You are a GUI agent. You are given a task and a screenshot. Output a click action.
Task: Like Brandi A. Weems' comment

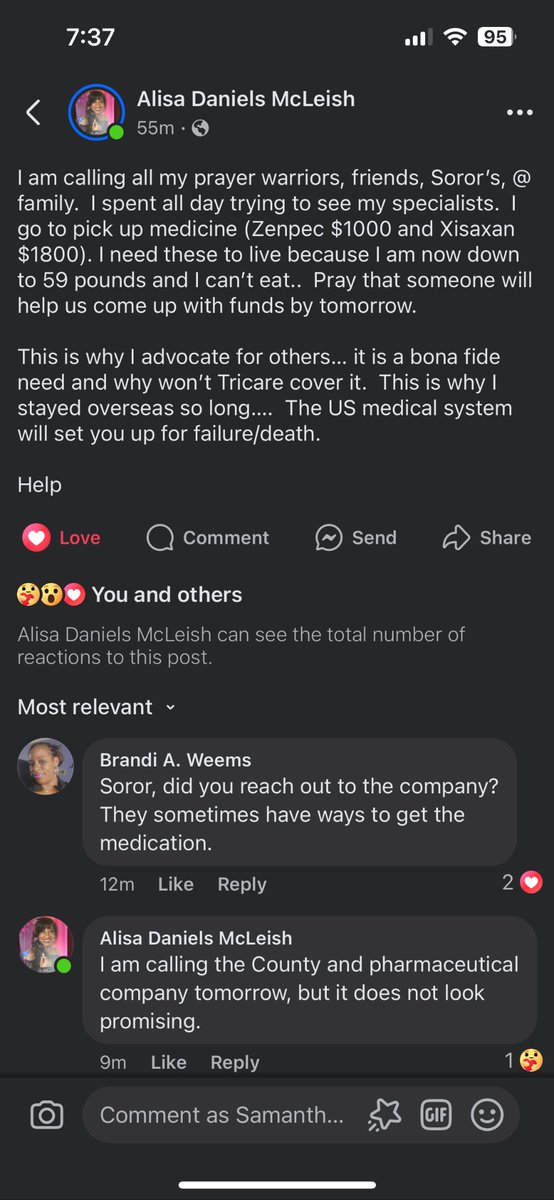[176, 884]
